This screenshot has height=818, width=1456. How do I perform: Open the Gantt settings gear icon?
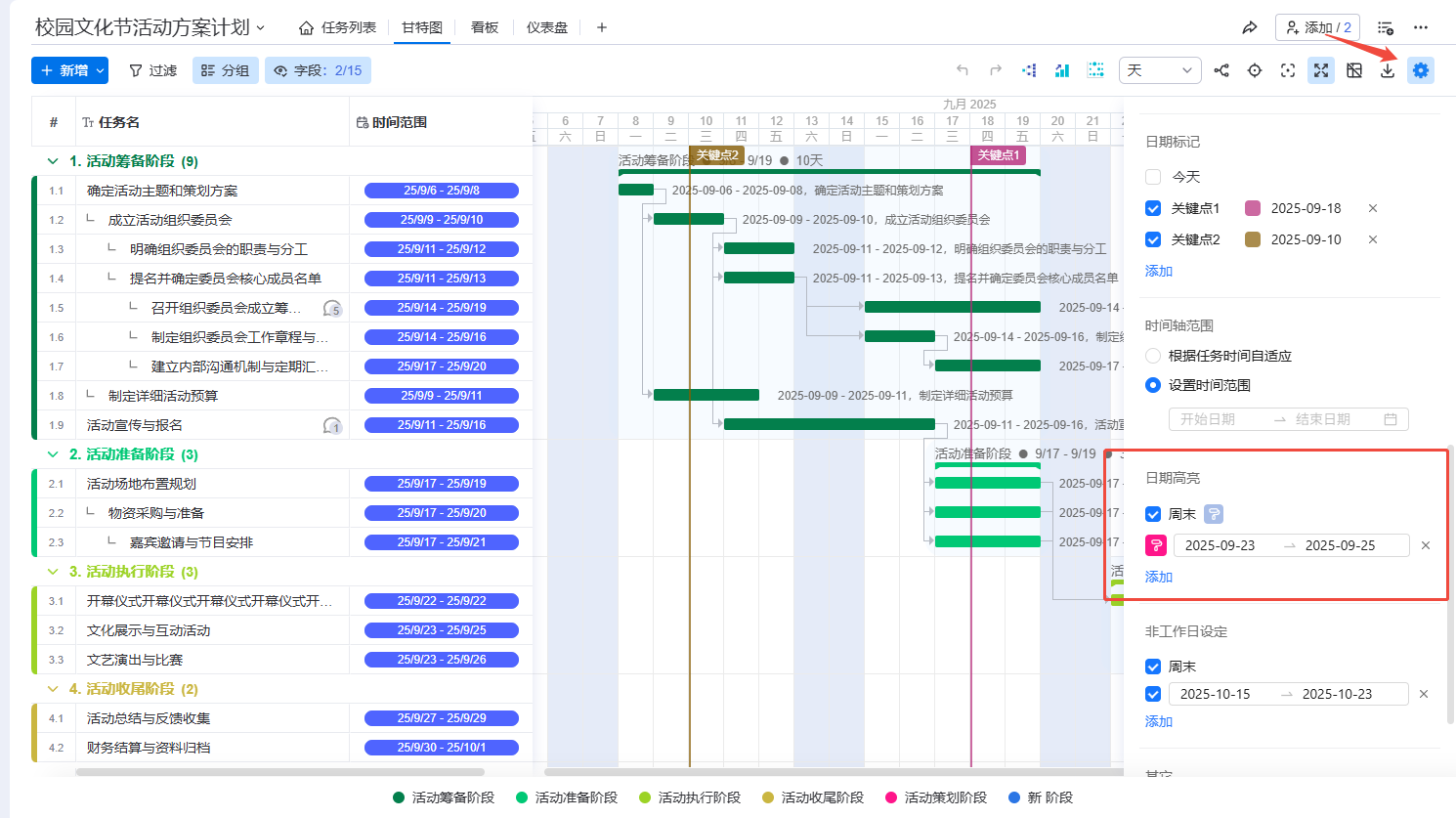pos(1420,70)
